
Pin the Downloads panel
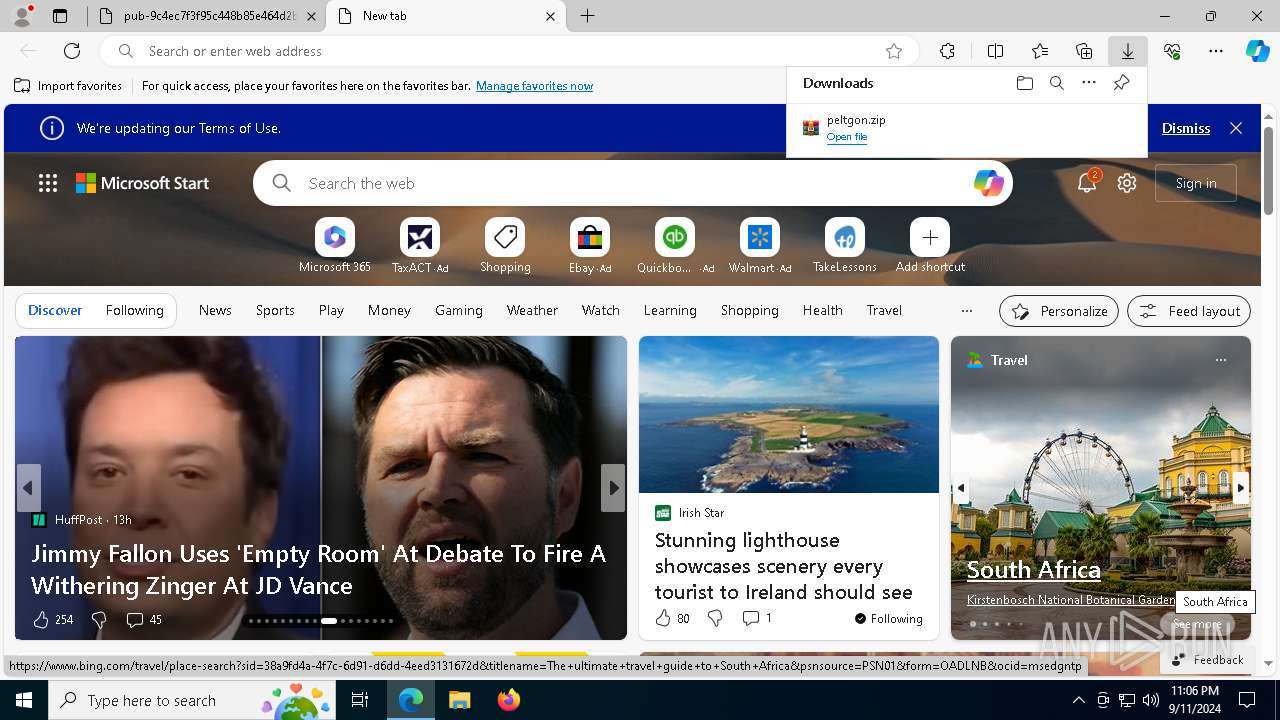coord(1121,83)
